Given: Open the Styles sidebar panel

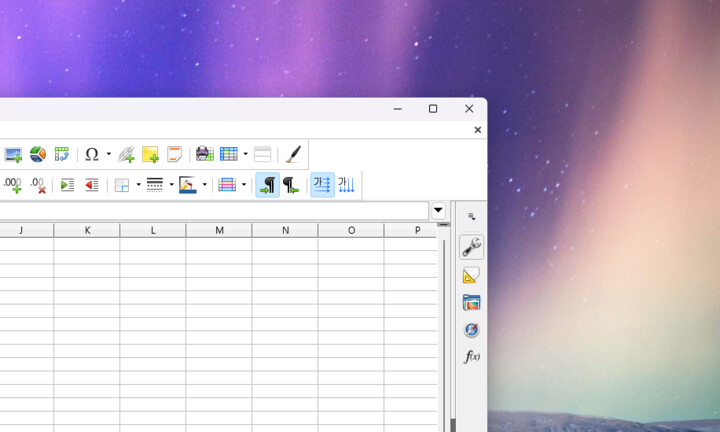Looking at the screenshot, I should 471,275.
